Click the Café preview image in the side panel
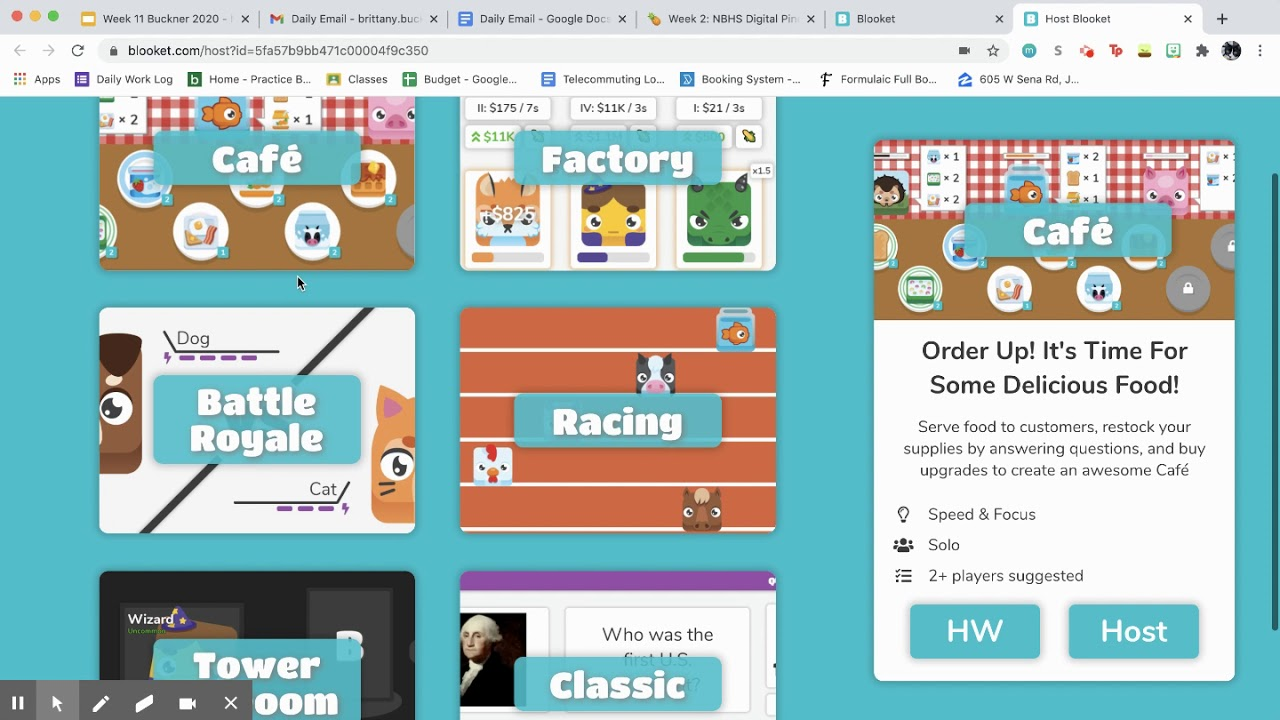Viewport: 1280px width, 720px height. tap(1054, 230)
